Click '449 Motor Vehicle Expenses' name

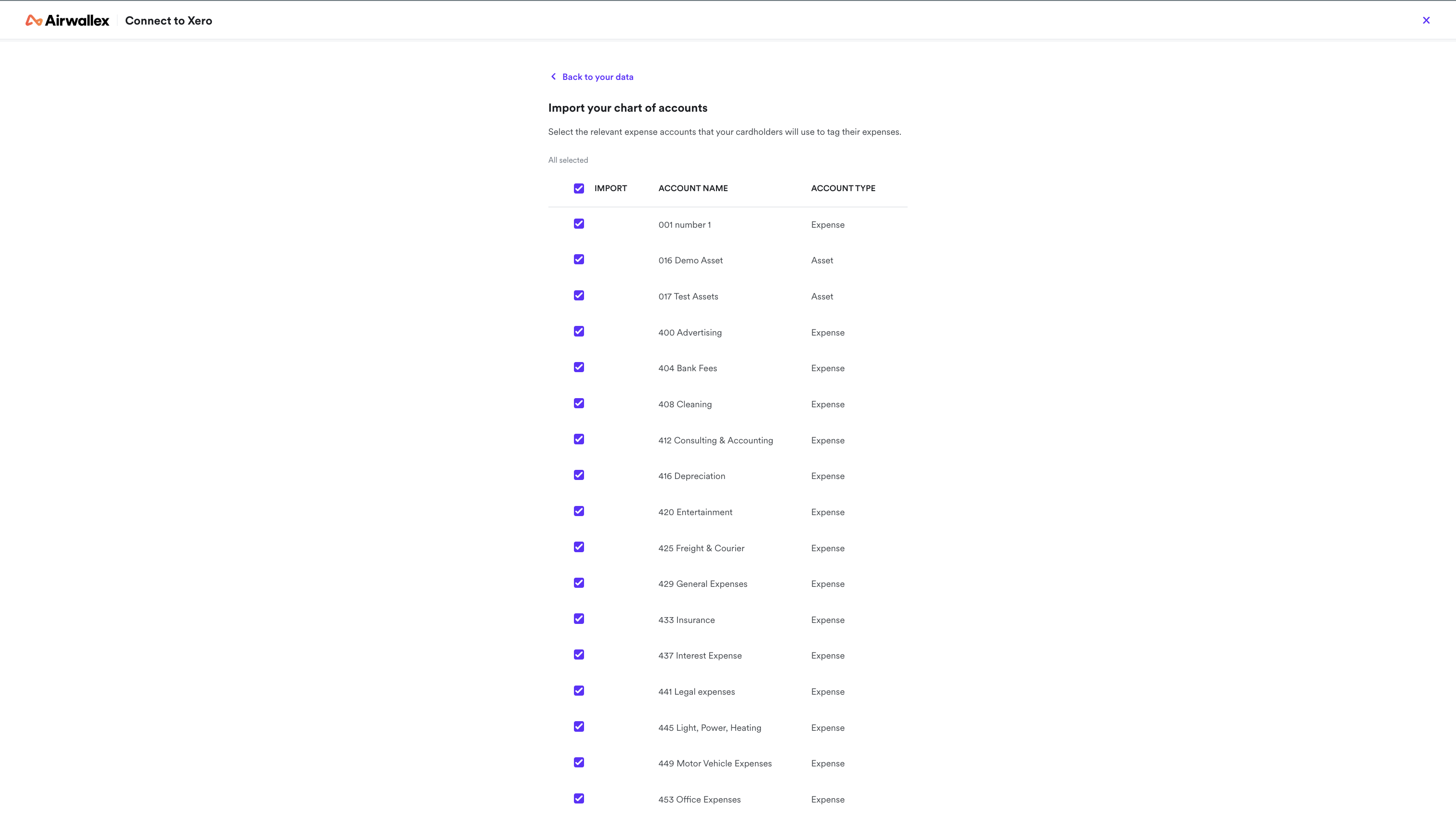pos(715,764)
